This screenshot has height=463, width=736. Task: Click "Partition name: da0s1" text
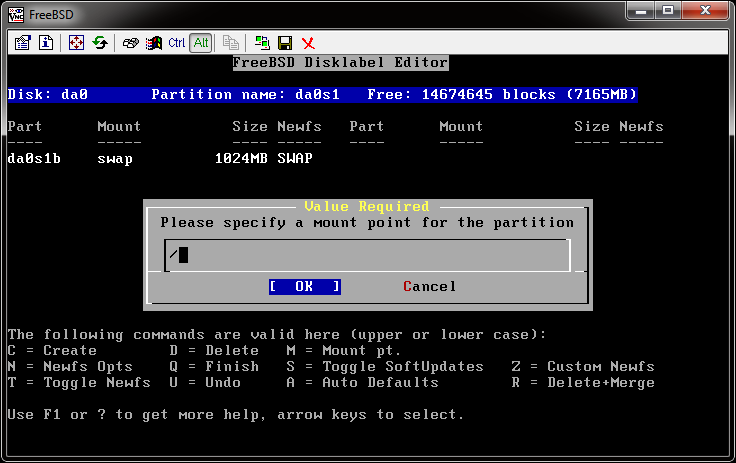pos(245,94)
